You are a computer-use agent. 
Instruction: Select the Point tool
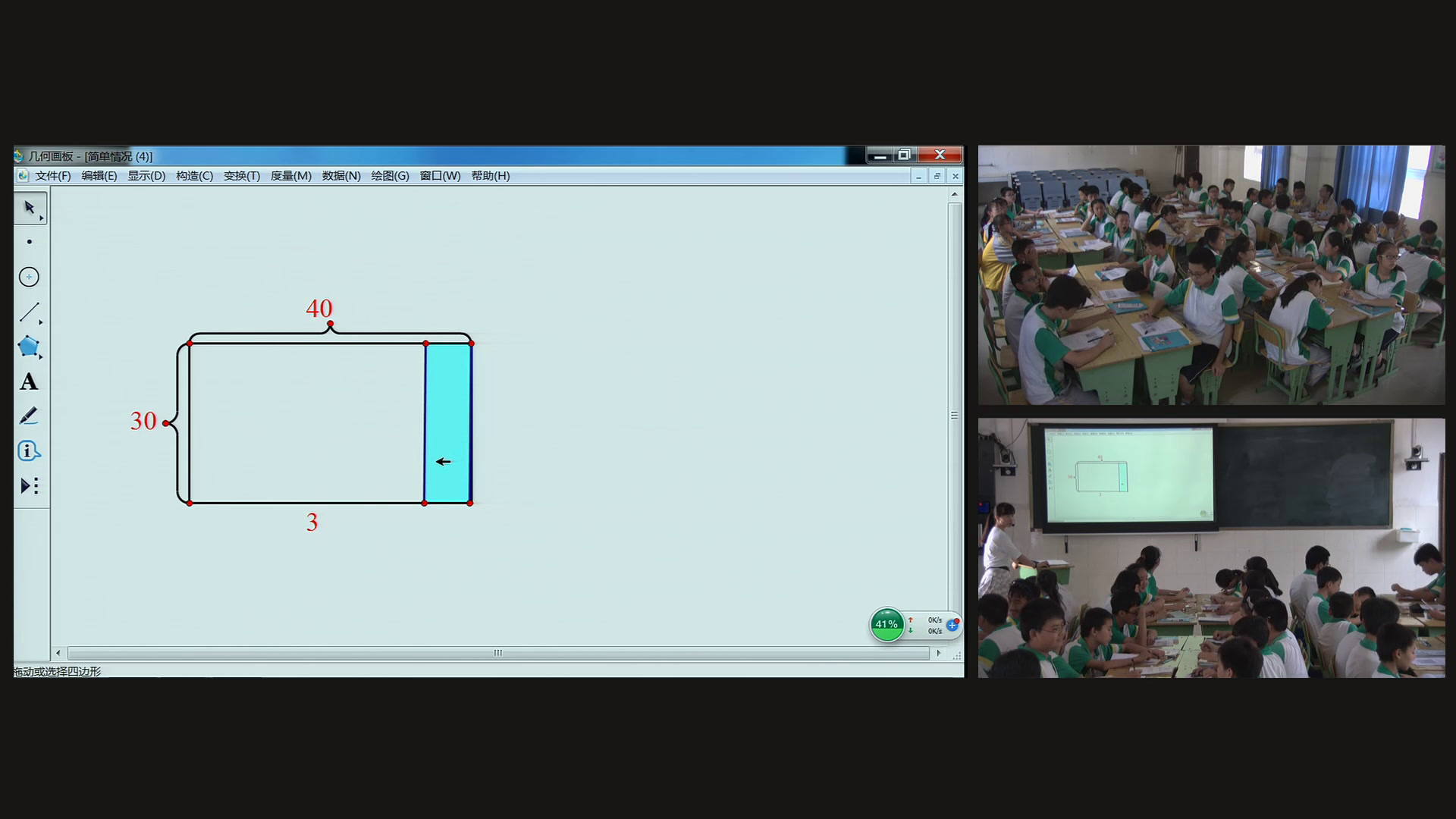[29, 242]
